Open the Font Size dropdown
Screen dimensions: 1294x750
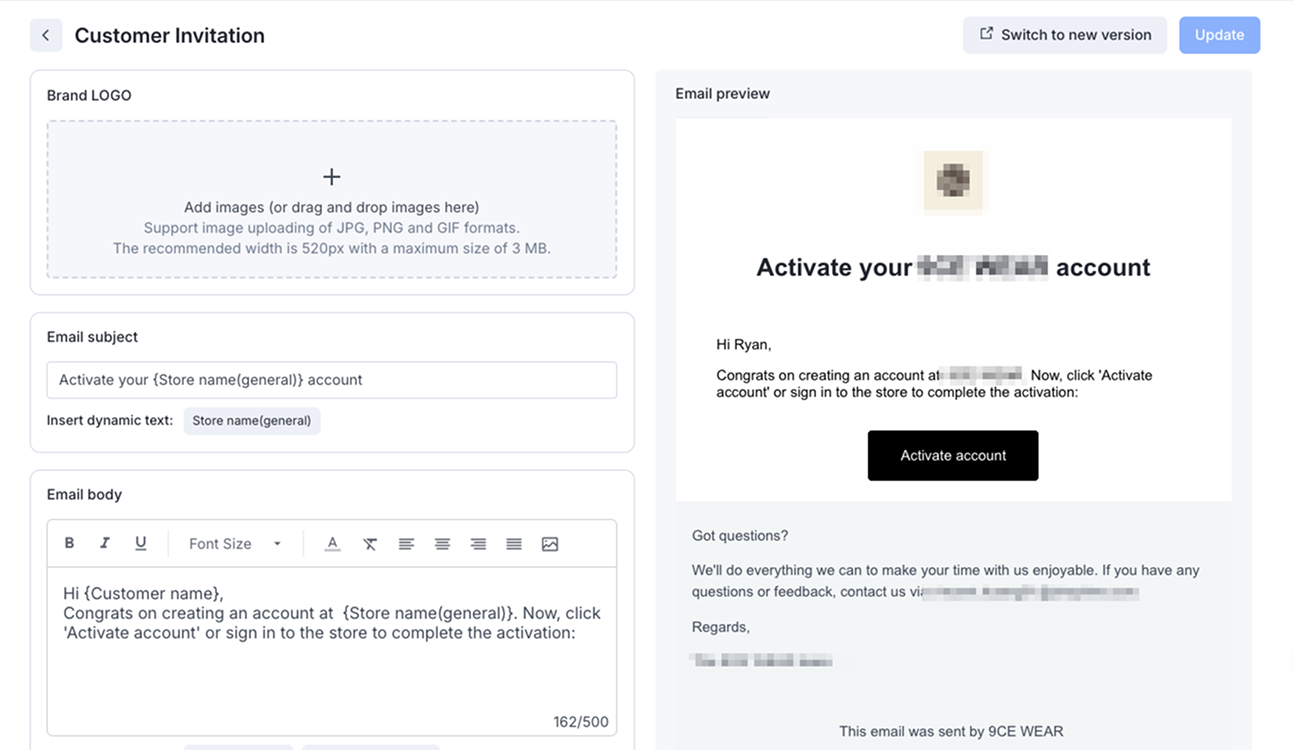(235, 544)
